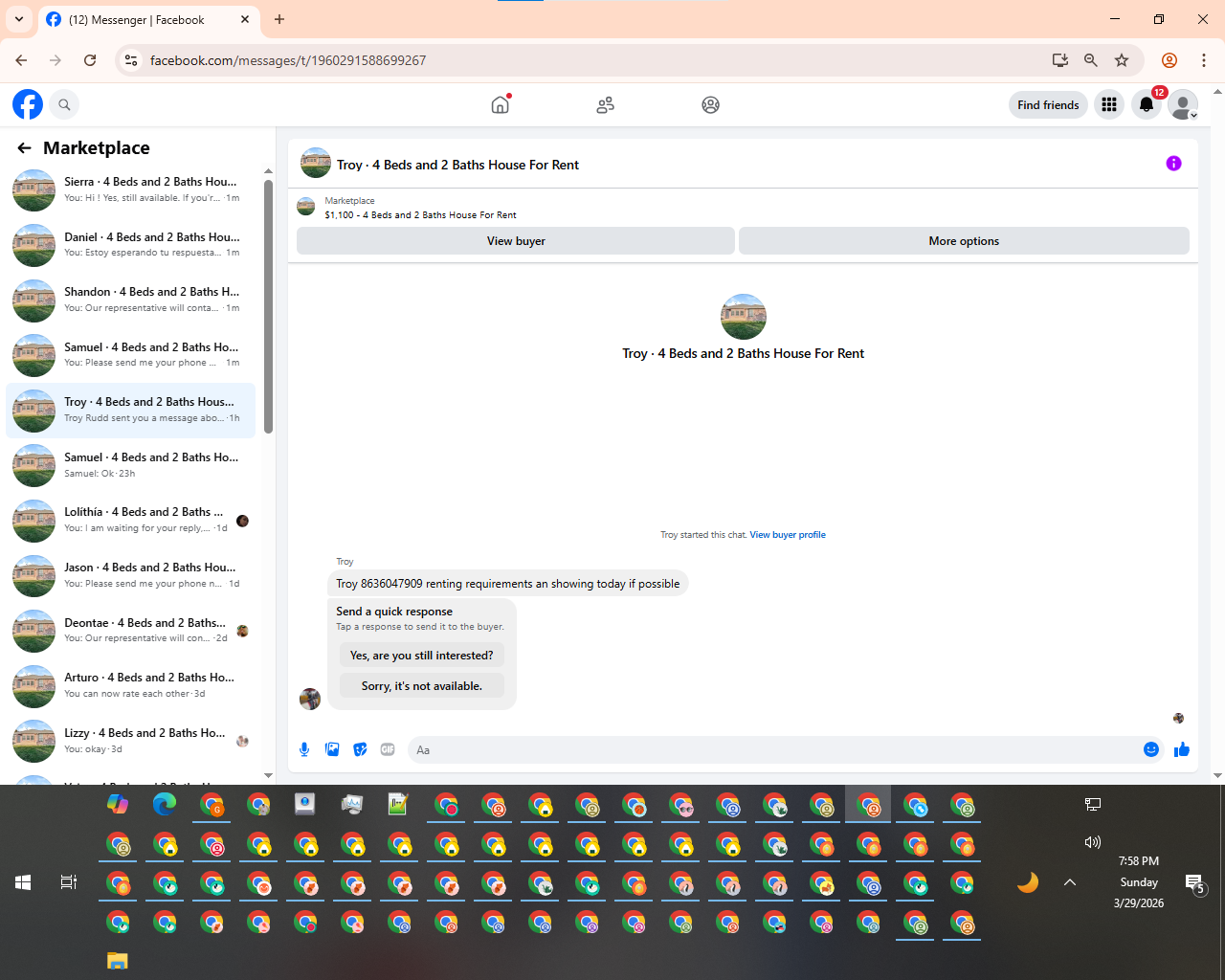This screenshot has height=980, width=1225.
Task: Reload the page with Chrome's refresh icon
Action: pos(90,60)
